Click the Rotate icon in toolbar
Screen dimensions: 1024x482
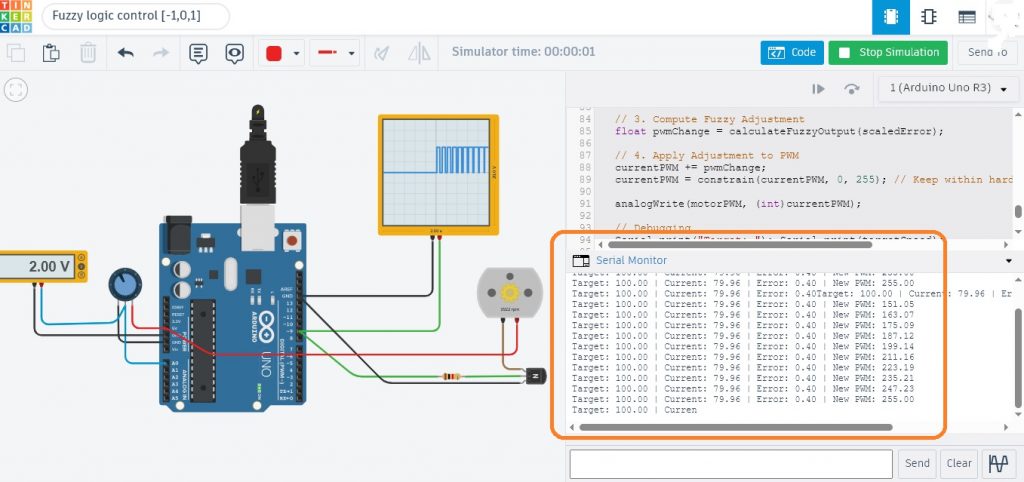point(382,53)
